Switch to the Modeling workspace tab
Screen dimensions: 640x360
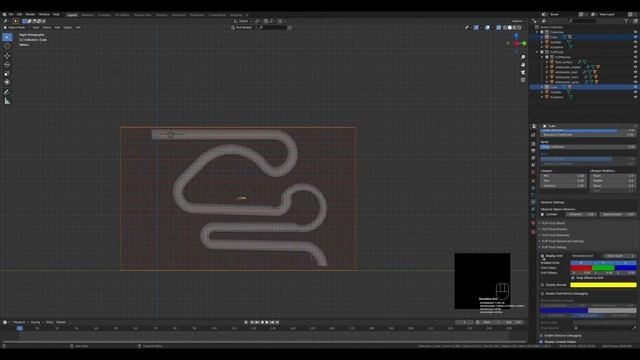(87, 15)
